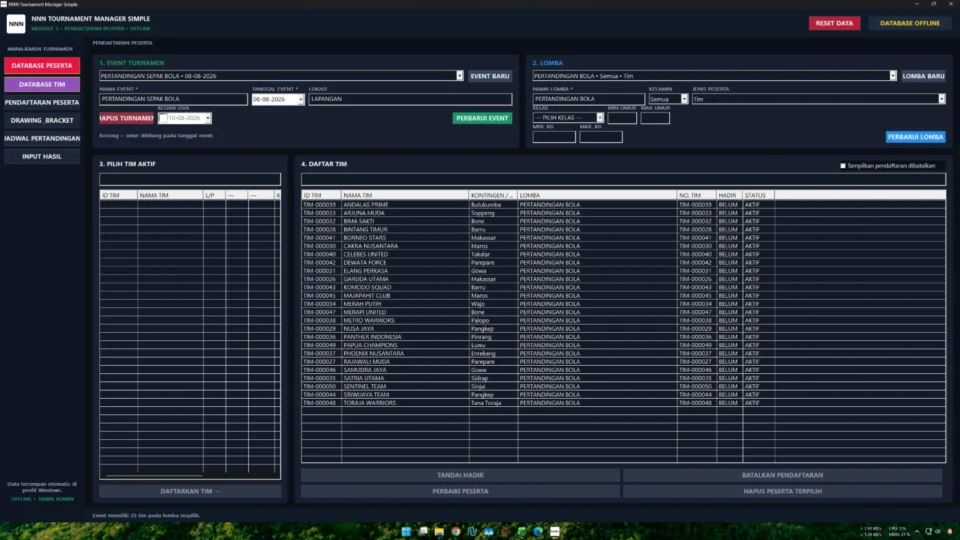The image size is (960, 540).
Task: Sort by Kontingen column header
Action: 493,195
